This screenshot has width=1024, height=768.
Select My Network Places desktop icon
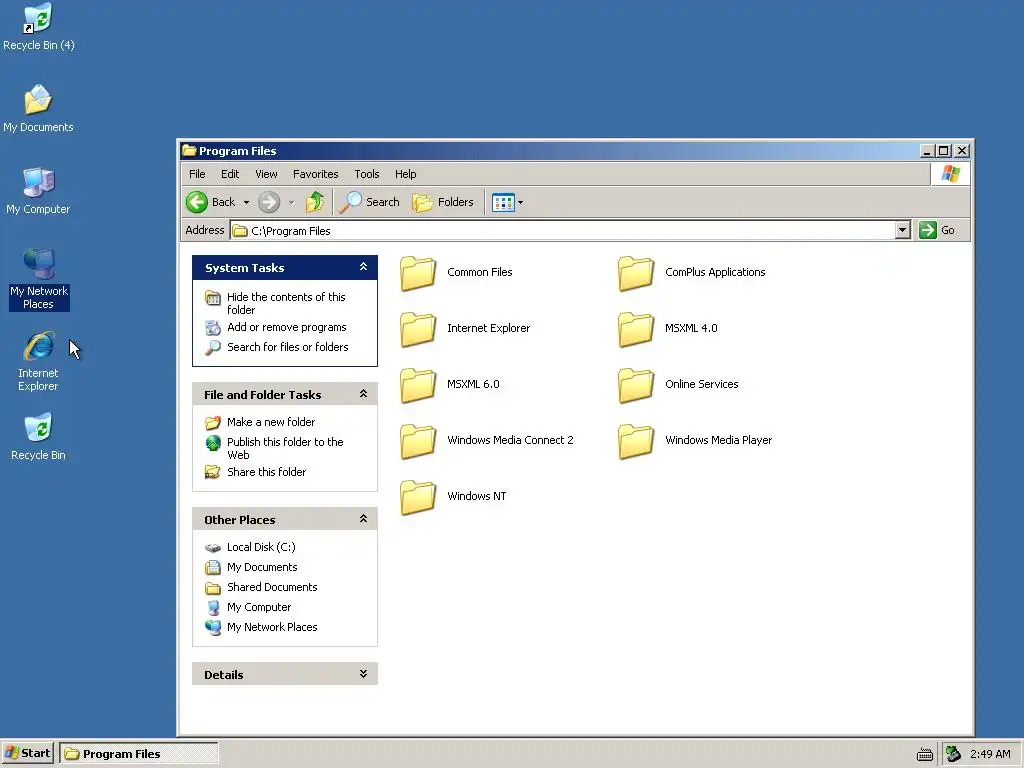point(39,264)
